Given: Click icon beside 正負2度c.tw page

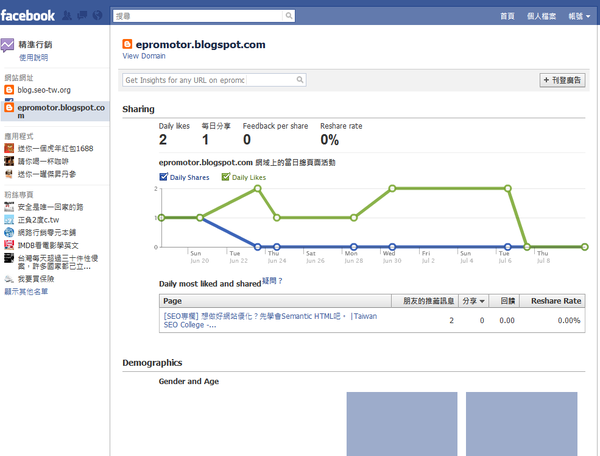Looking at the screenshot, I should [x=9, y=220].
